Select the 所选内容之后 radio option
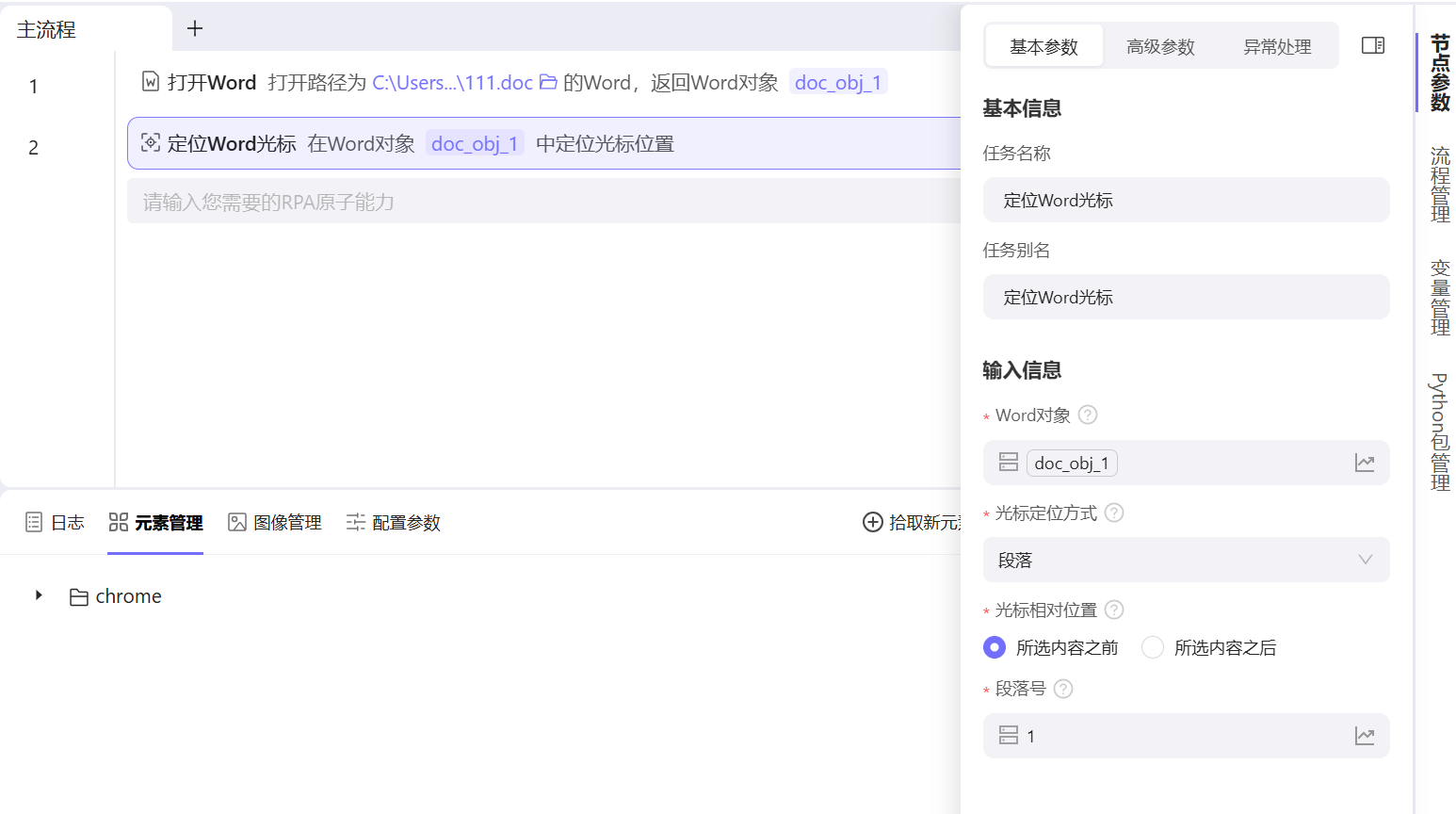This screenshot has height=814, width=1456. (1152, 647)
